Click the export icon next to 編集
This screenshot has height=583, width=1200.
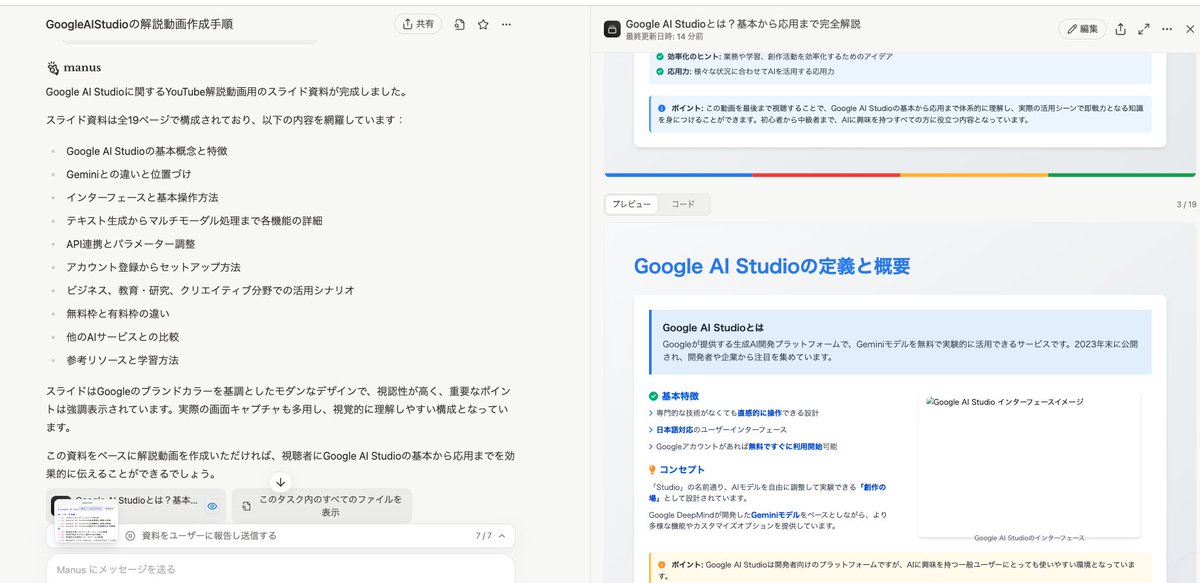[x=1121, y=29]
